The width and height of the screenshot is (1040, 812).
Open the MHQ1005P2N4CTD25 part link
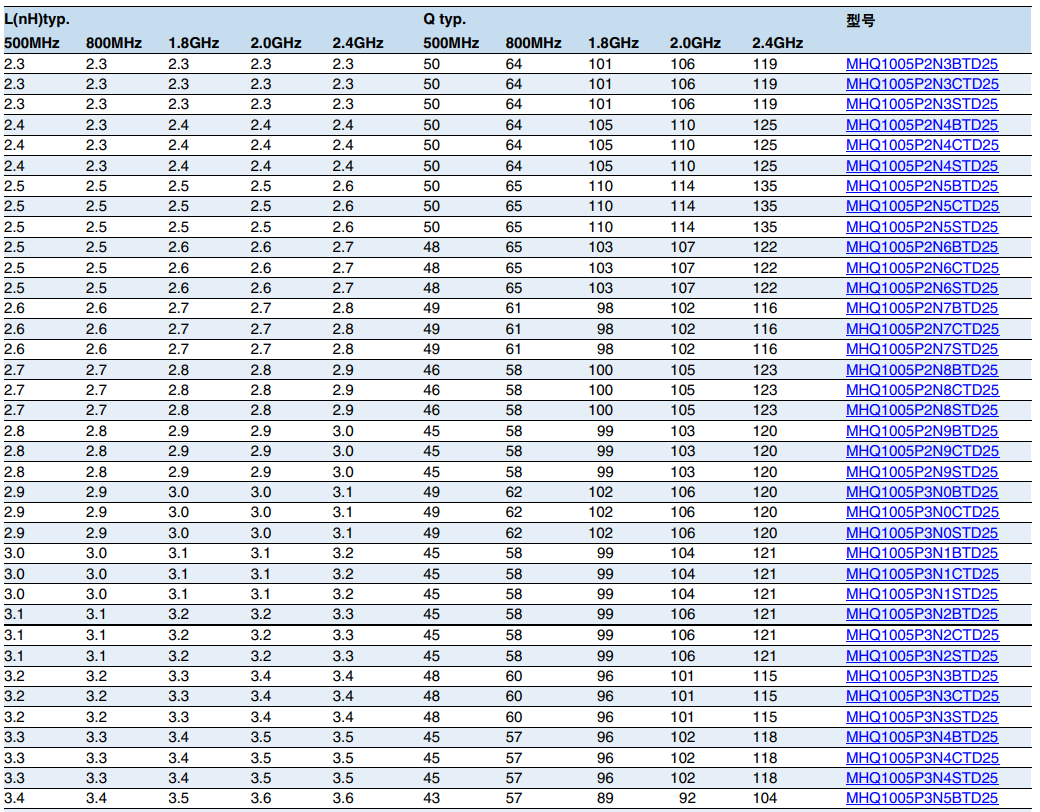click(923, 145)
